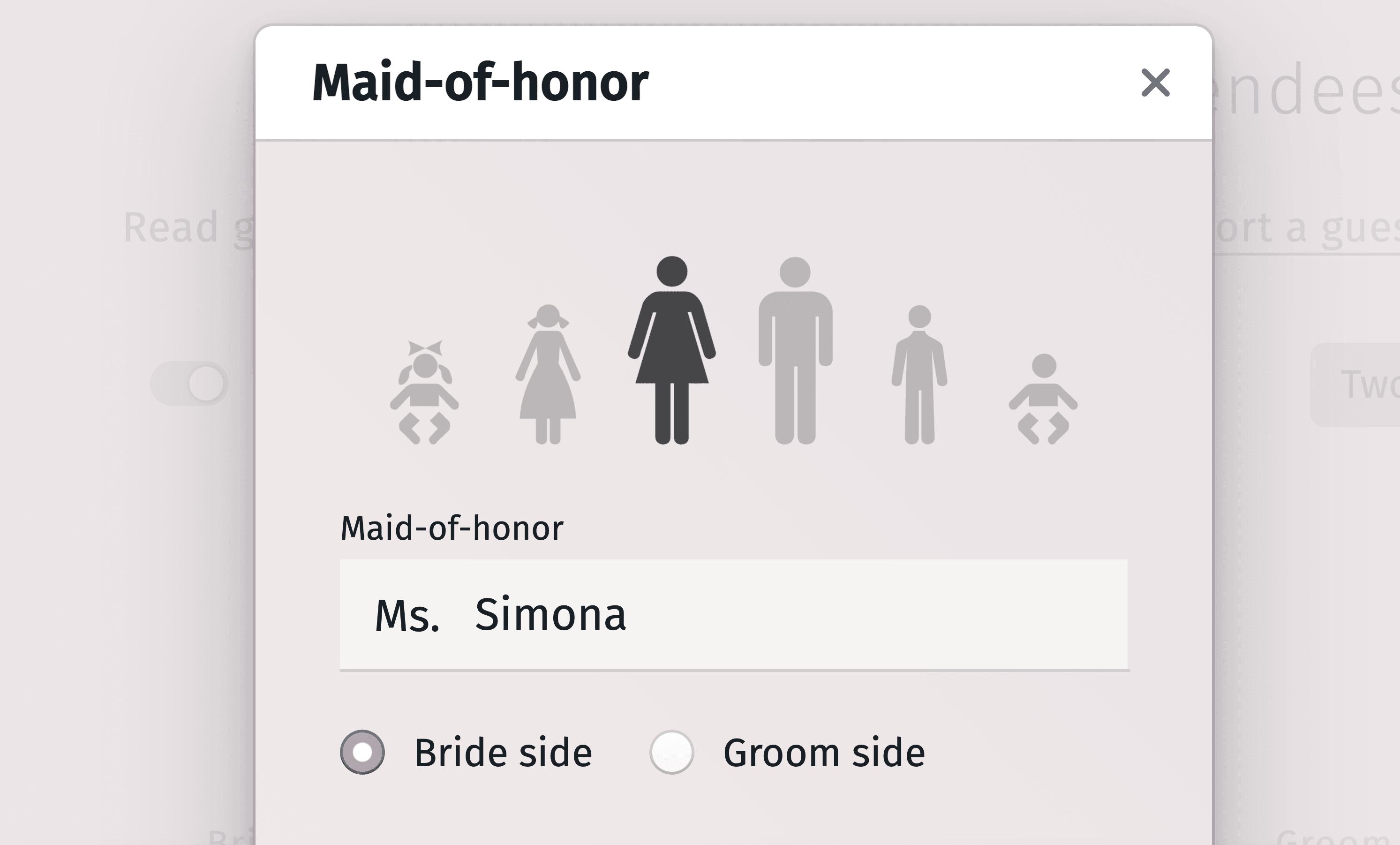This screenshot has width=1400, height=845.
Task: Select the young girl in dress icon
Action: 548,375
